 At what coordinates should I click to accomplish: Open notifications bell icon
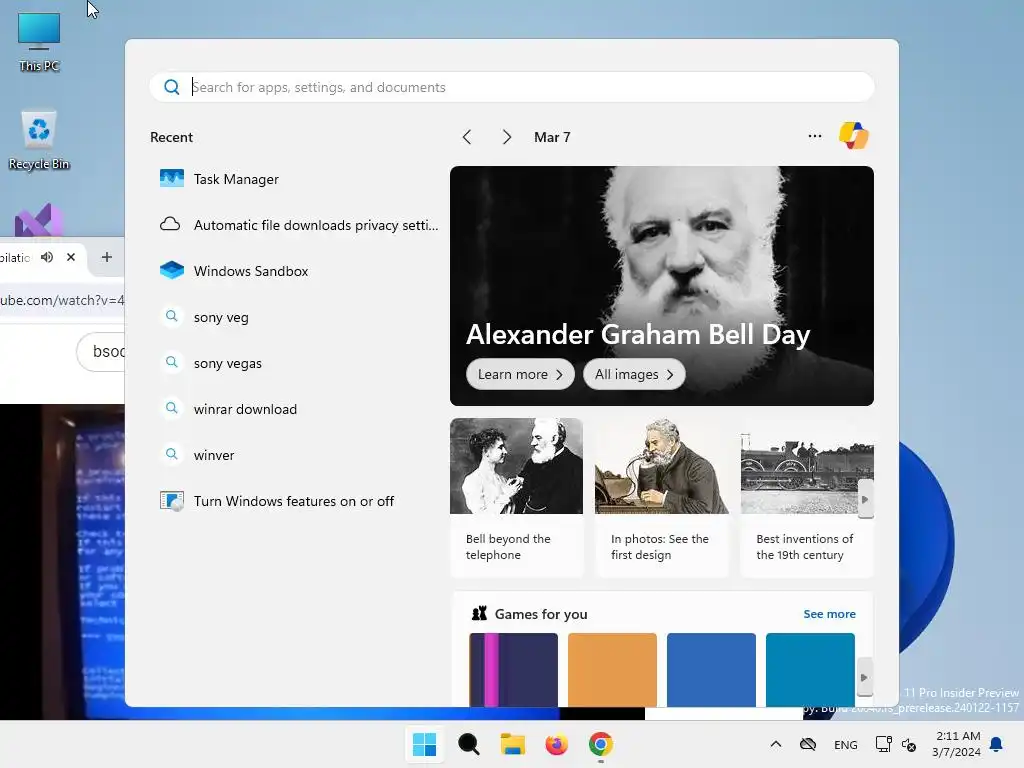[997, 744]
